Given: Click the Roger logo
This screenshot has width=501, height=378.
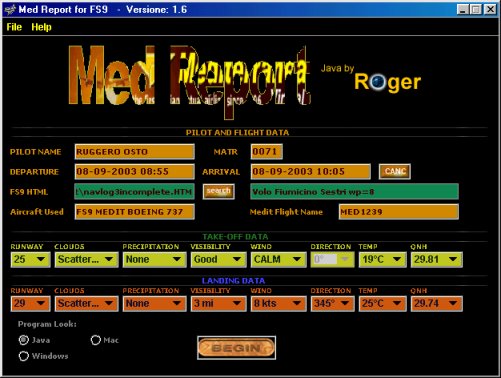Looking at the screenshot, I should tap(387, 82).
